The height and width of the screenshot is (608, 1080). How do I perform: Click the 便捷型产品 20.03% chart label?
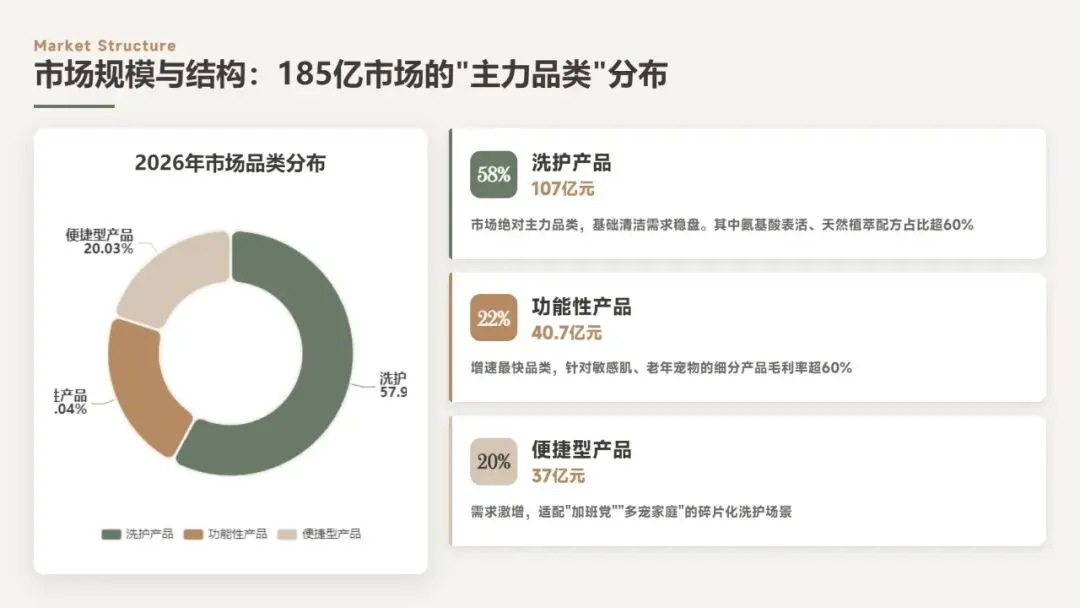point(99,242)
